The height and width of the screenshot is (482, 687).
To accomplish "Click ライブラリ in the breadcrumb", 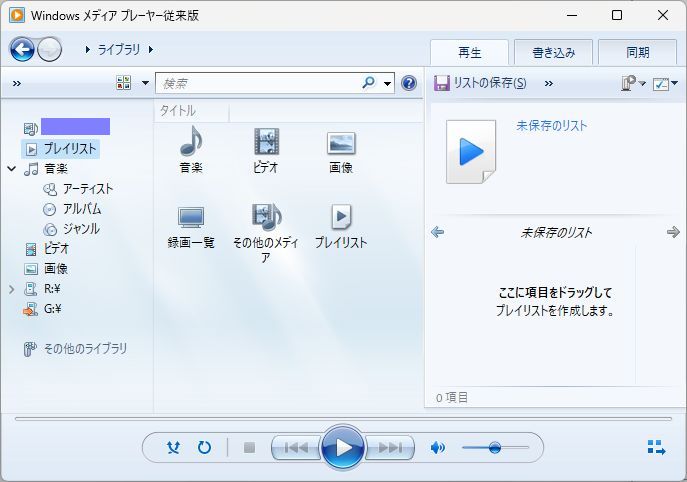I will coord(119,50).
